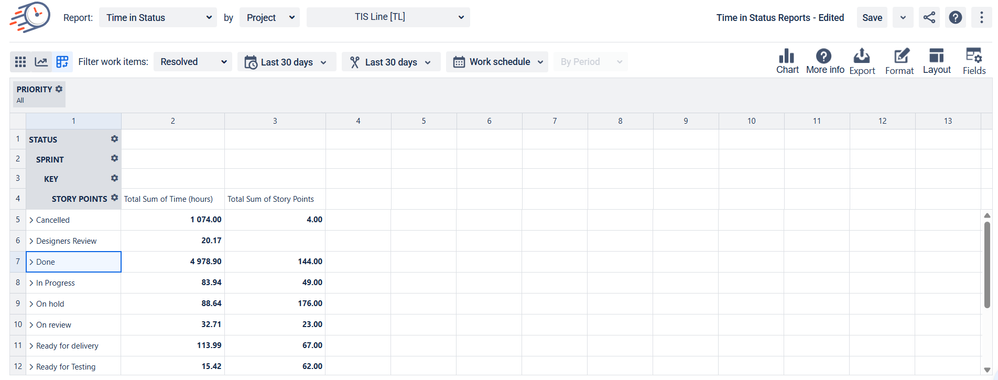
Task: Expand the Cancelled status row
Action: (x=31, y=220)
